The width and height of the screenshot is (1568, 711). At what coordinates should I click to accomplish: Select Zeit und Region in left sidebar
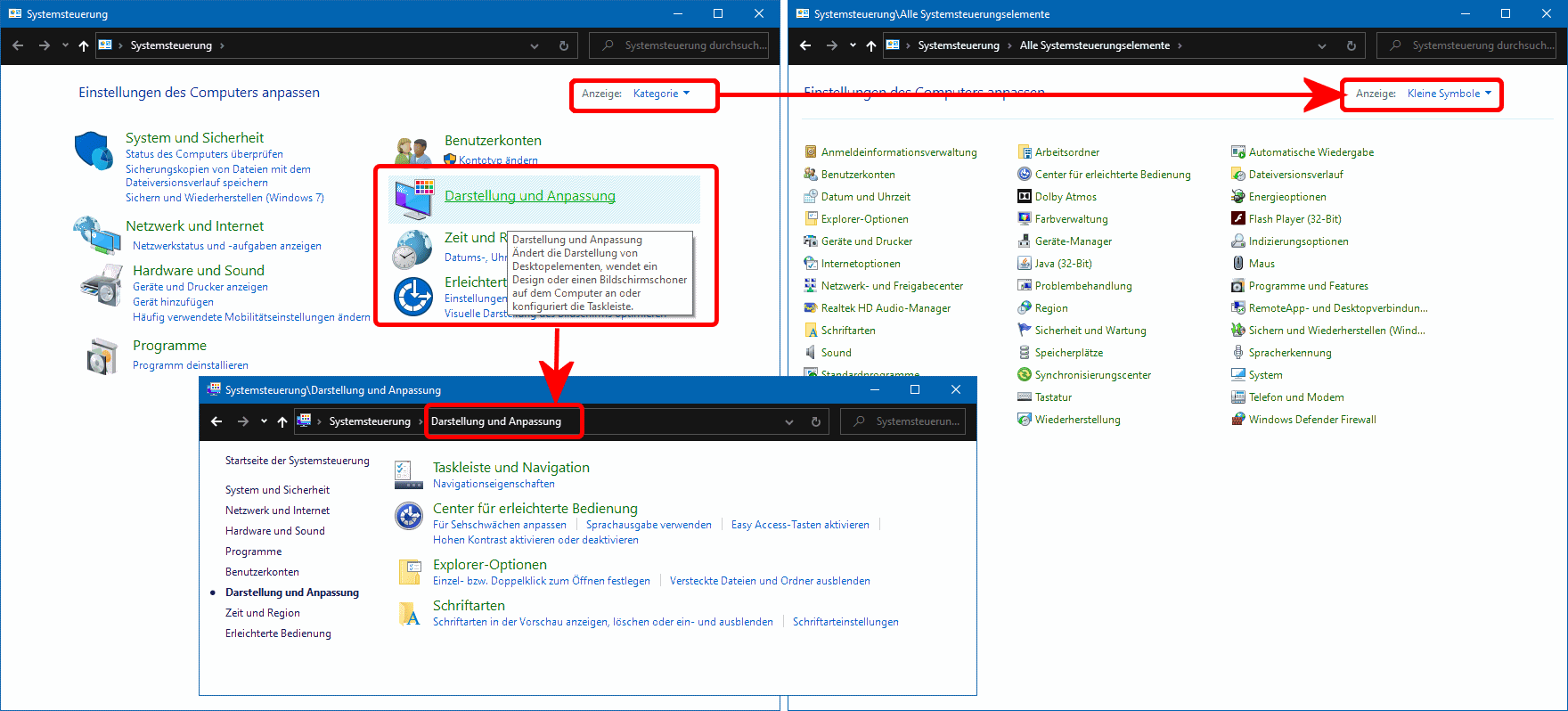263,613
